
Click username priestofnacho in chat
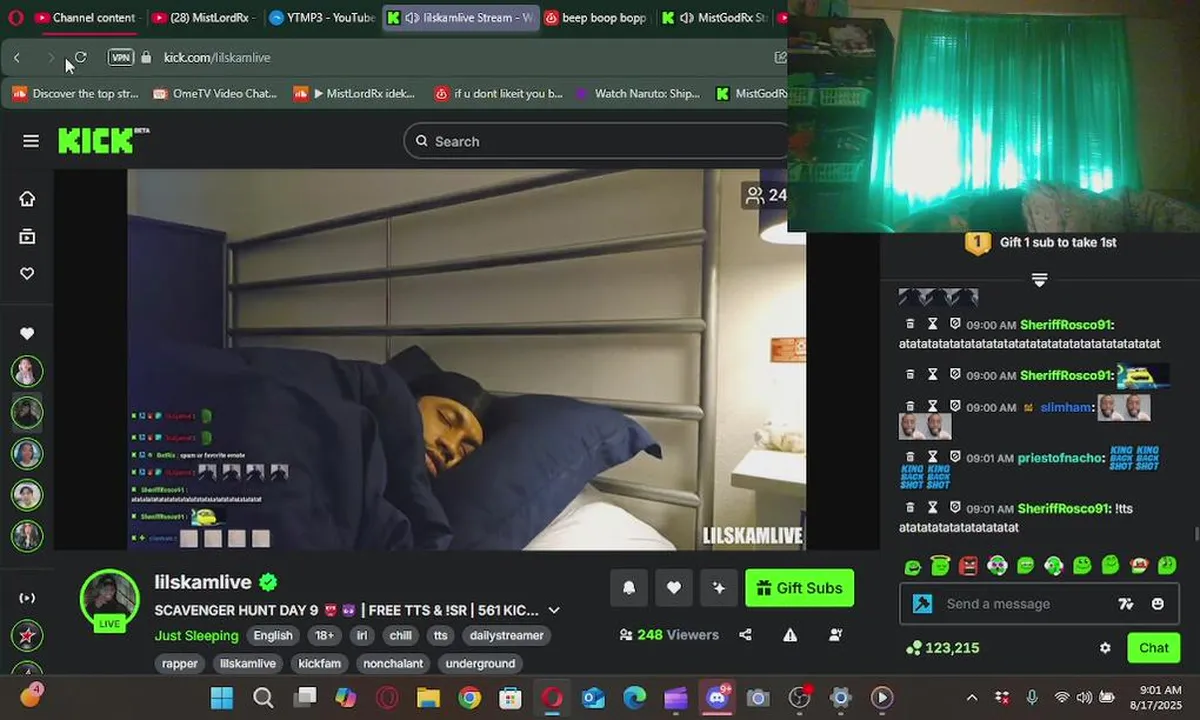(x=1061, y=457)
